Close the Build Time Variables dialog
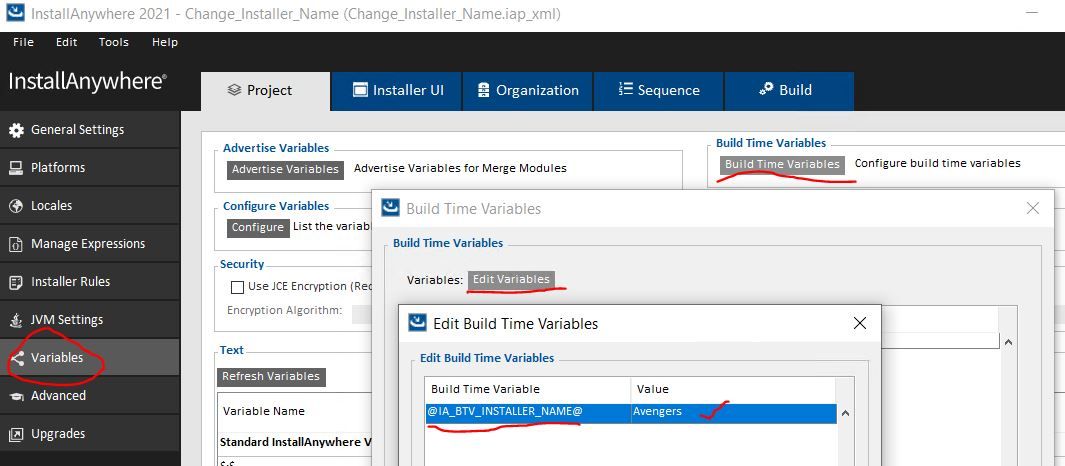Viewport: 1065px width, 466px height. [1032, 208]
